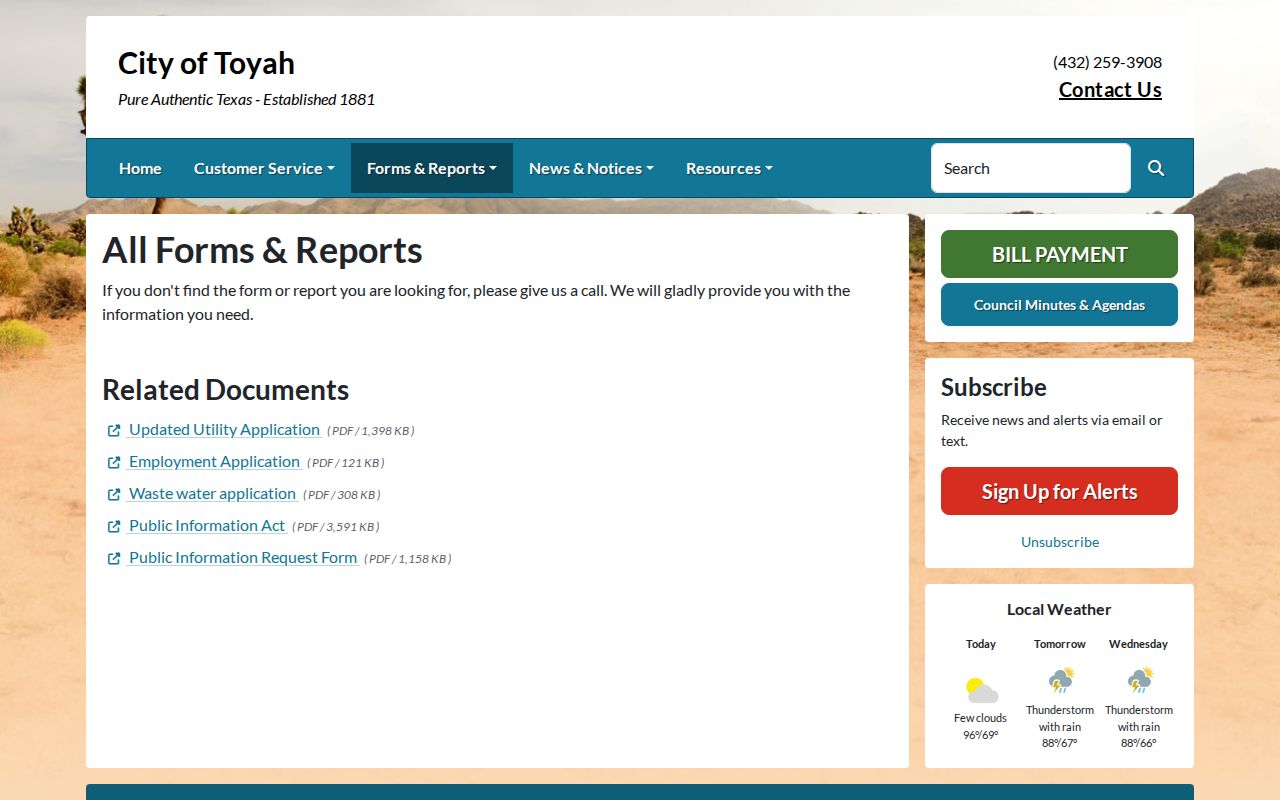Click the 'PDF / 3,591 KB' file size text
The image size is (1280, 800).
336,527
